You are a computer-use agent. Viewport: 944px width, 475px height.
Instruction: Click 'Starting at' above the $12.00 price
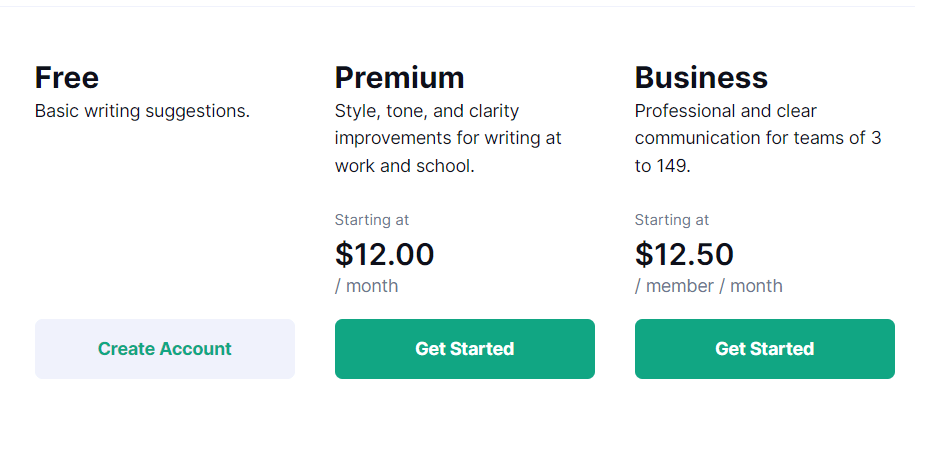(371, 220)
